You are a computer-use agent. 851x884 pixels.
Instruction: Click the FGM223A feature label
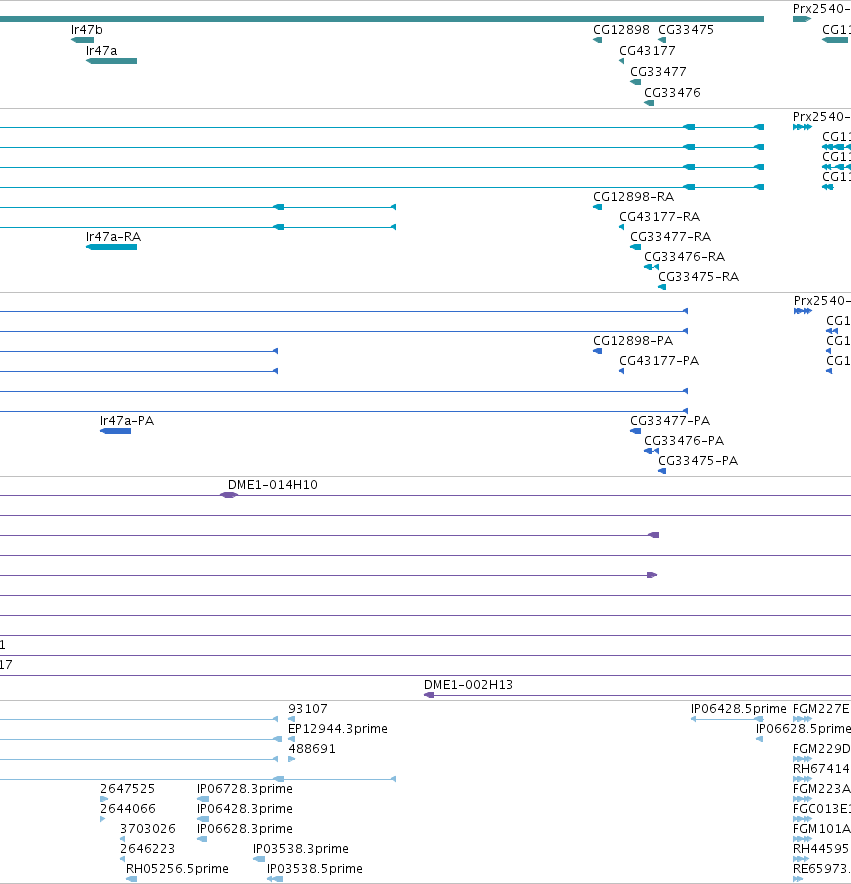pyautogui.click(x=822, y=789)
